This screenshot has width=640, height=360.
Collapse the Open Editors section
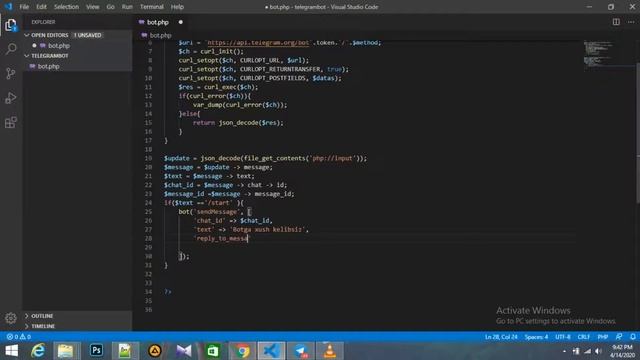click(x=27, y=35)
